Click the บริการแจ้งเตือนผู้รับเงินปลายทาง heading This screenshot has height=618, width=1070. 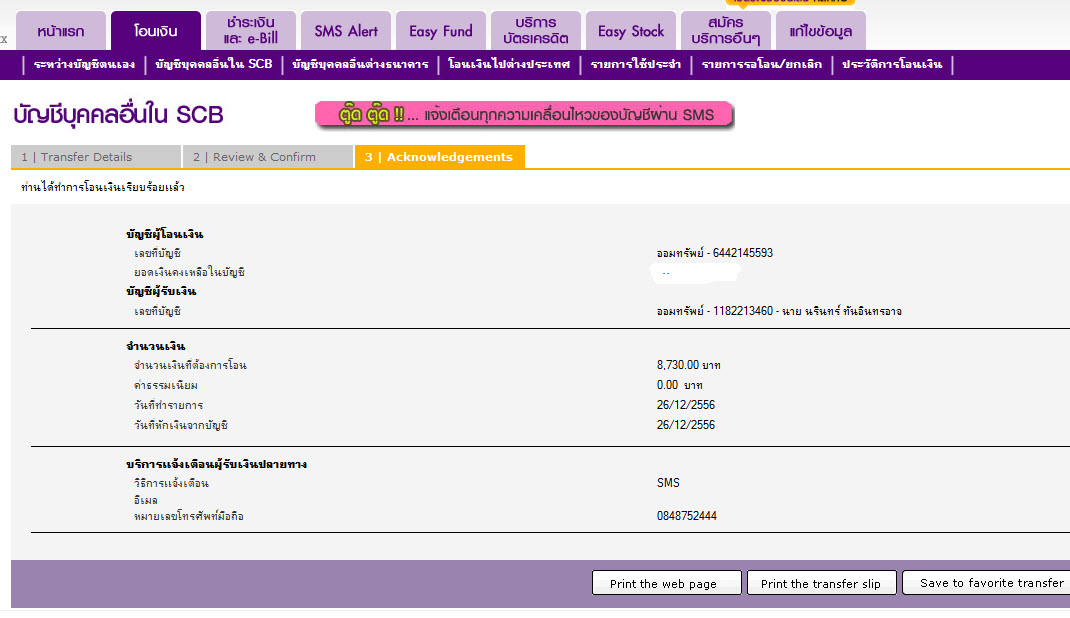point(216,464)
